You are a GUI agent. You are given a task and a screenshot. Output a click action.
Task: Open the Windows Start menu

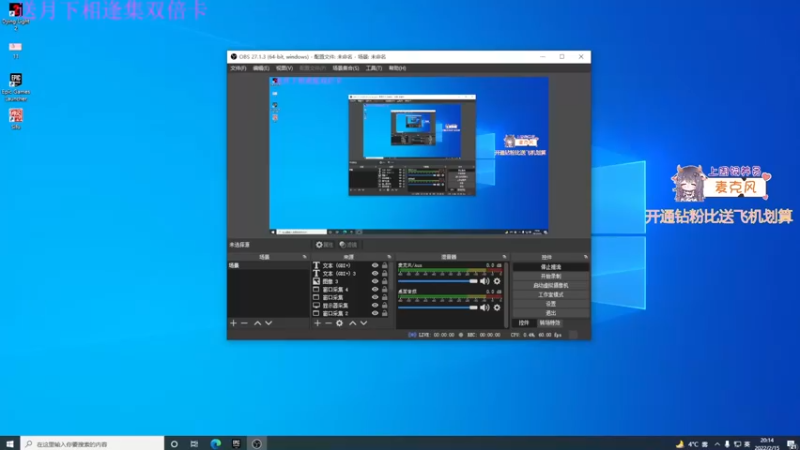tap(10, 443)
